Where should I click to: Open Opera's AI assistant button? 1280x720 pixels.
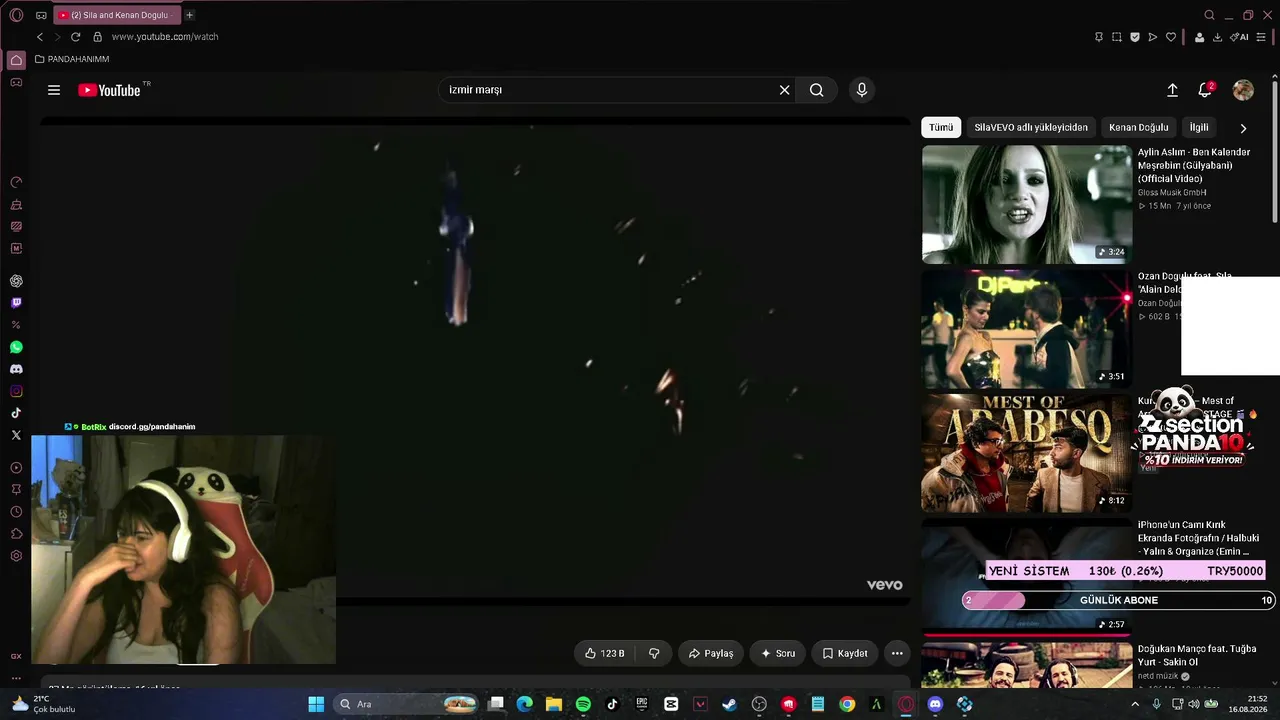pyautogui.click(x=1241, y=37)
